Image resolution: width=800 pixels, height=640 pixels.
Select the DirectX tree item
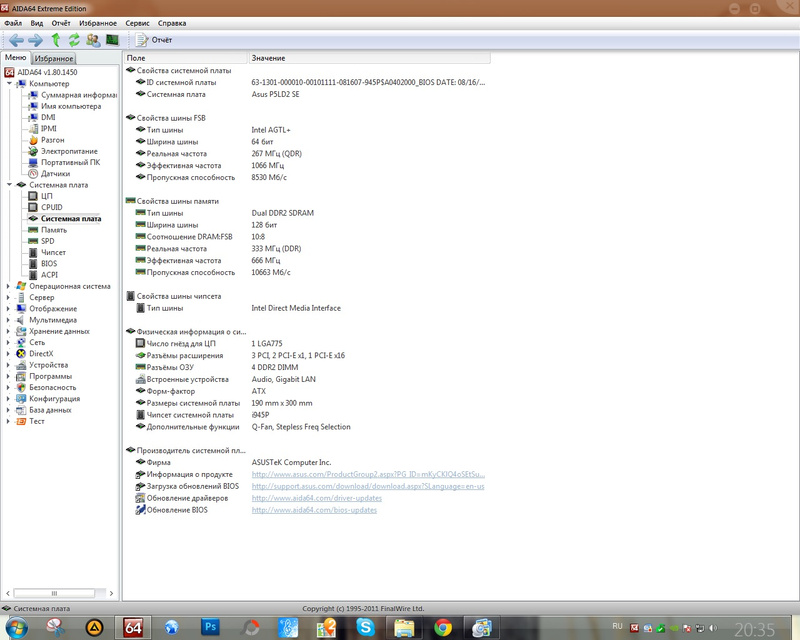click(40, 354)
